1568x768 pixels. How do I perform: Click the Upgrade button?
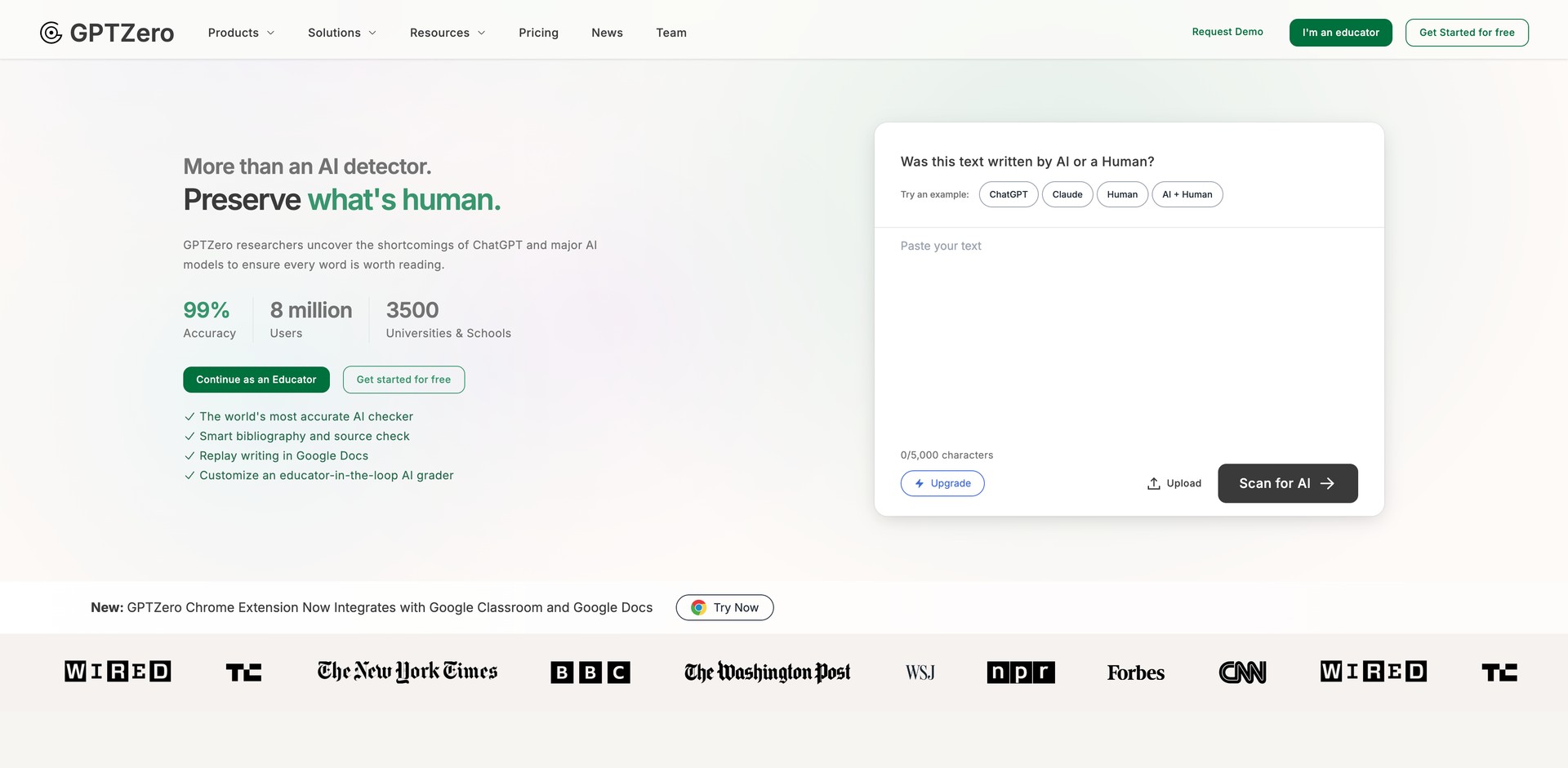(942, 483)
